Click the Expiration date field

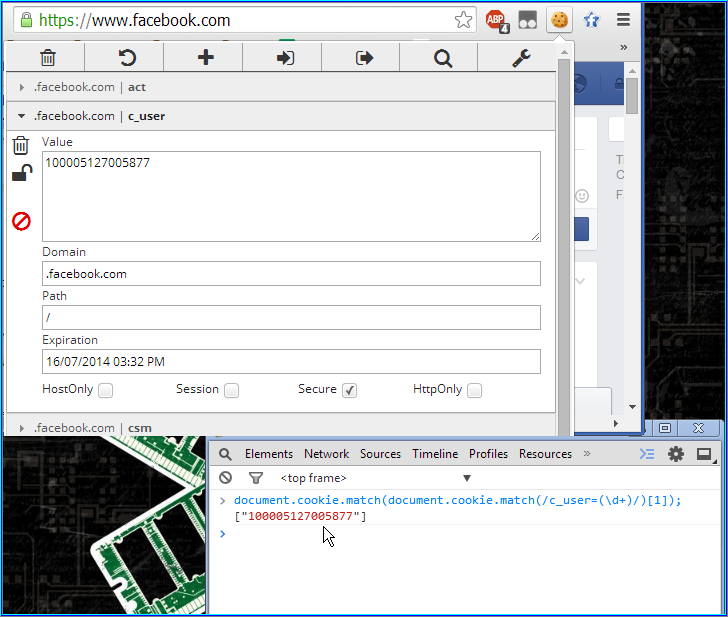tap(291, 362)
